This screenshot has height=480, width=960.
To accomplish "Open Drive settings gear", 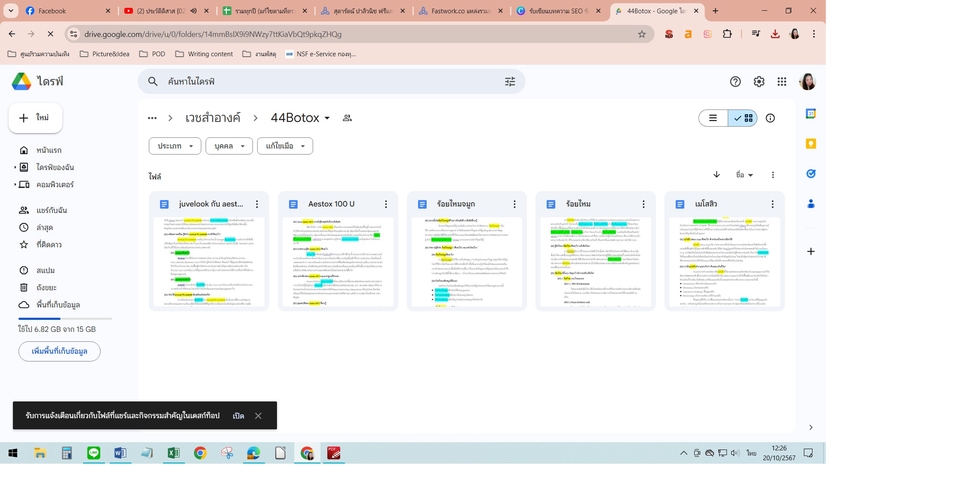I will pos(759,81).
